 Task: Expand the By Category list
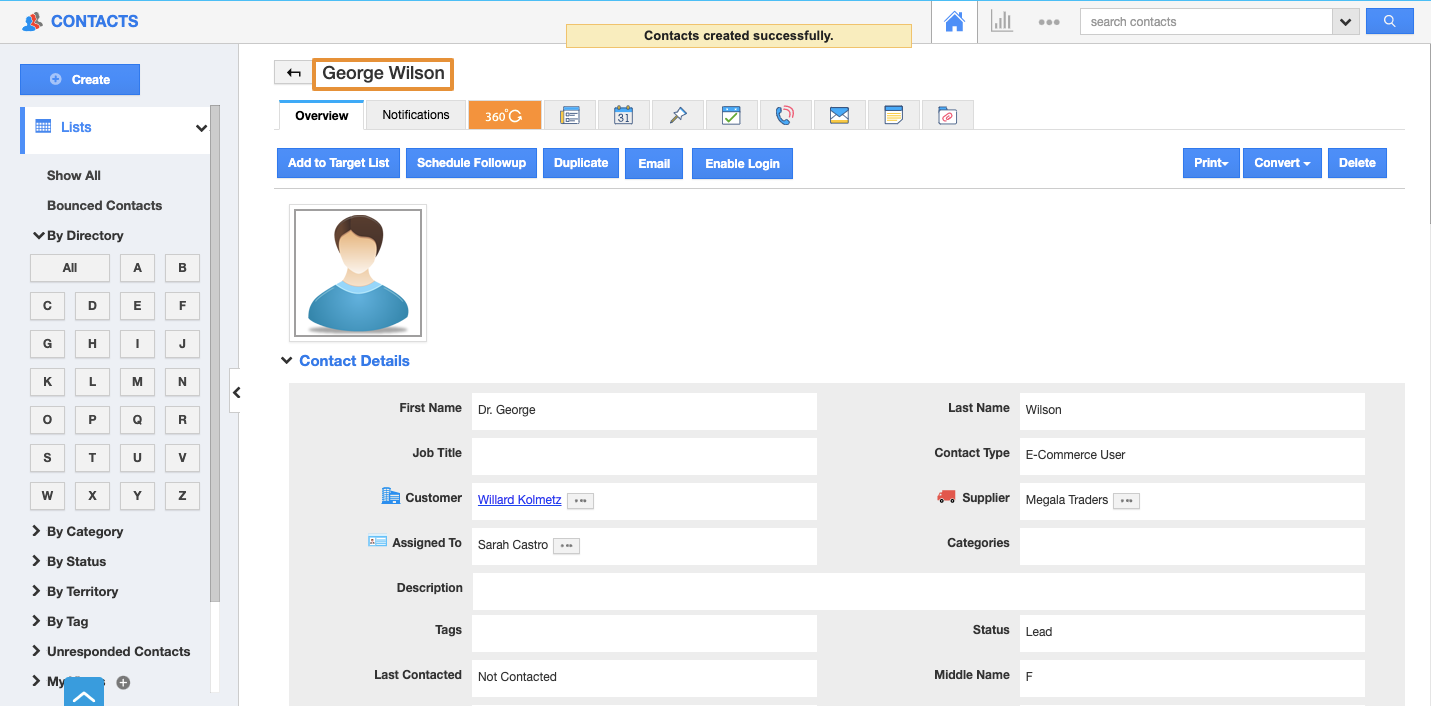[84, 531]
